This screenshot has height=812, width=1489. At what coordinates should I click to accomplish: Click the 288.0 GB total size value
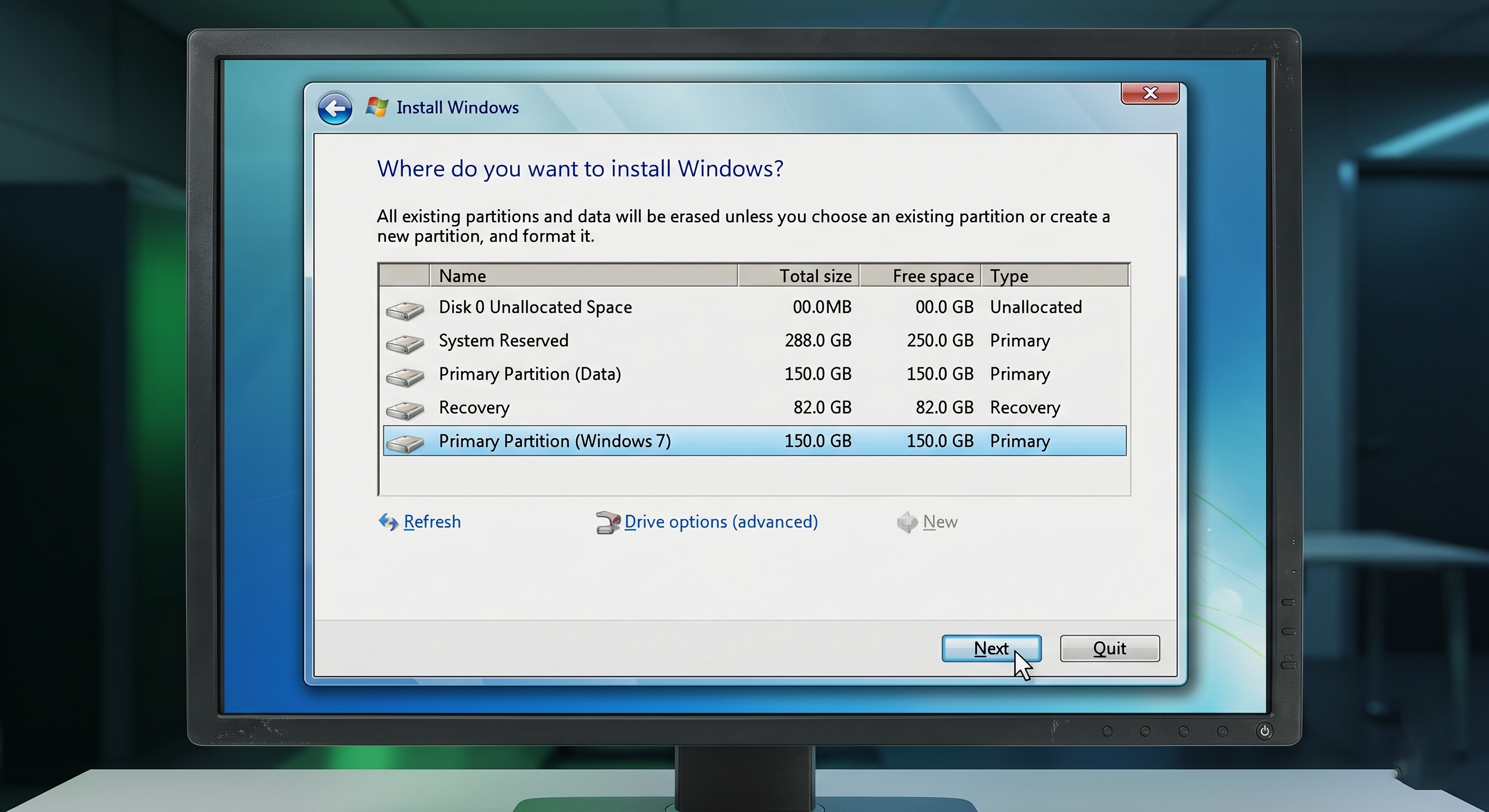click(818, 340)
